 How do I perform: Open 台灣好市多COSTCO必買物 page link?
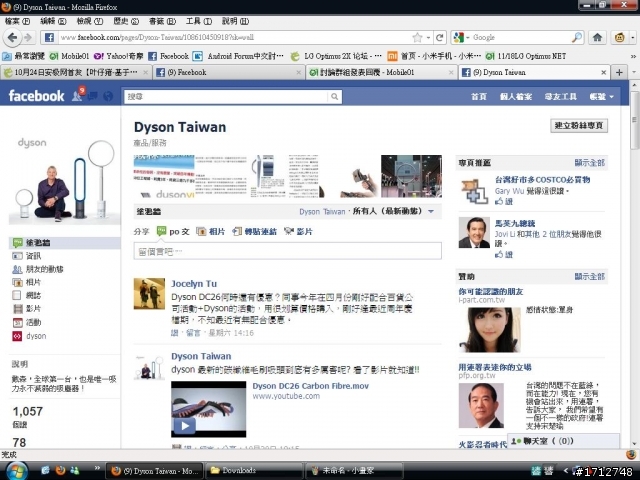[x=542, y=180]
